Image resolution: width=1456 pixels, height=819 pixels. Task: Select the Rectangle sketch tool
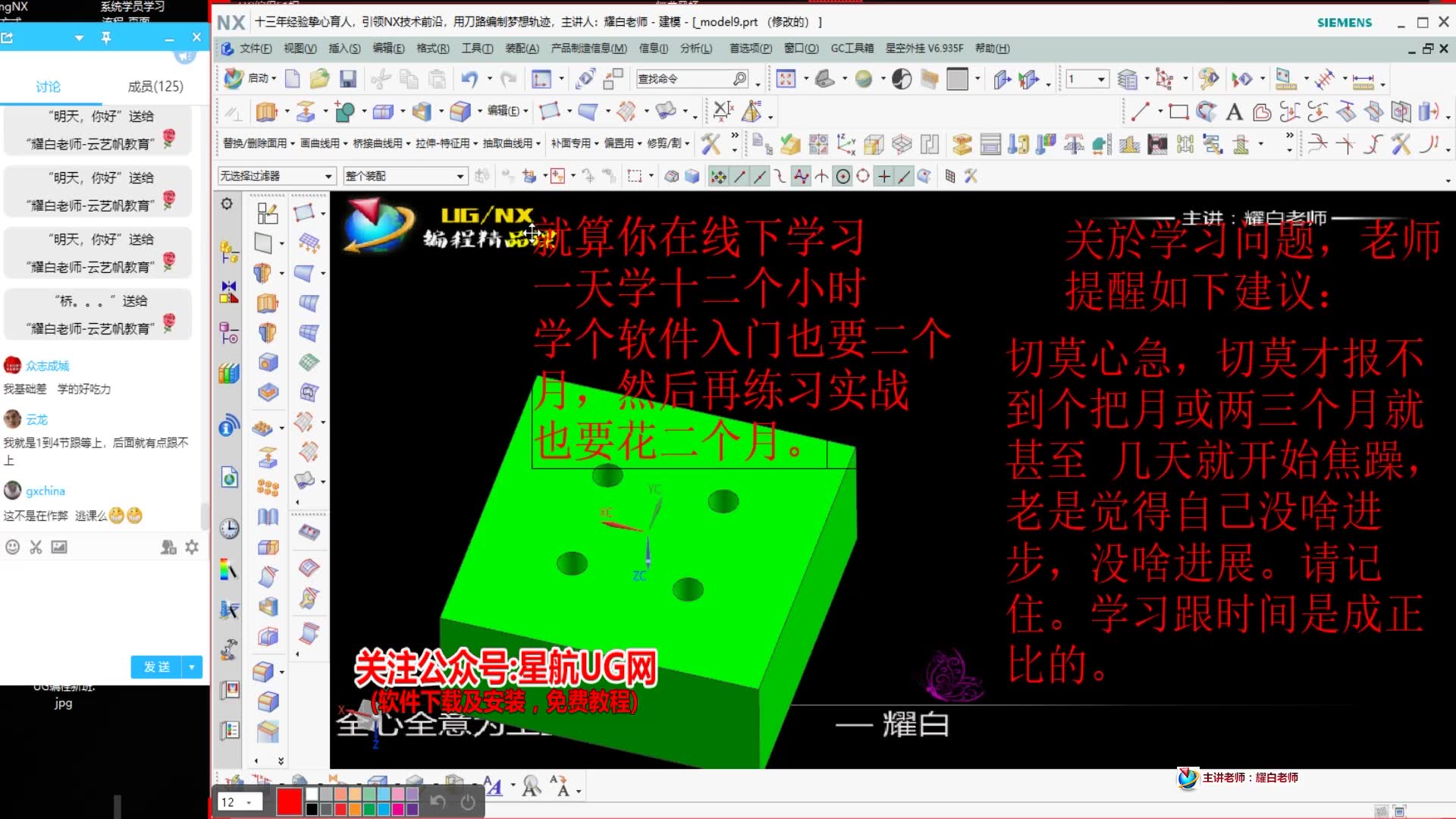(x=1178, y=112)
